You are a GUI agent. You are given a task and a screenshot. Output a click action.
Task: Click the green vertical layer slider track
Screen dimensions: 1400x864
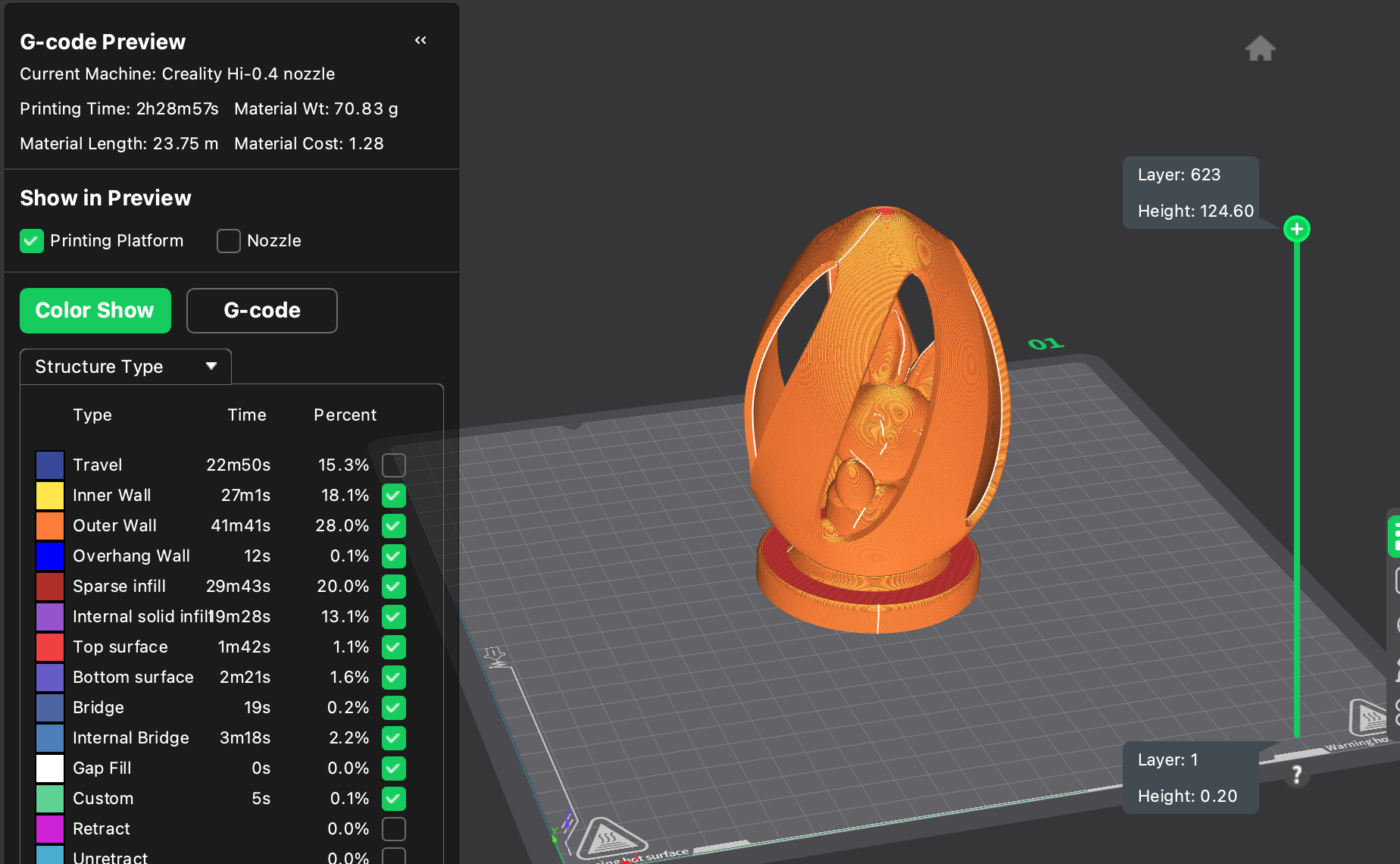[x=1297, y=489]
